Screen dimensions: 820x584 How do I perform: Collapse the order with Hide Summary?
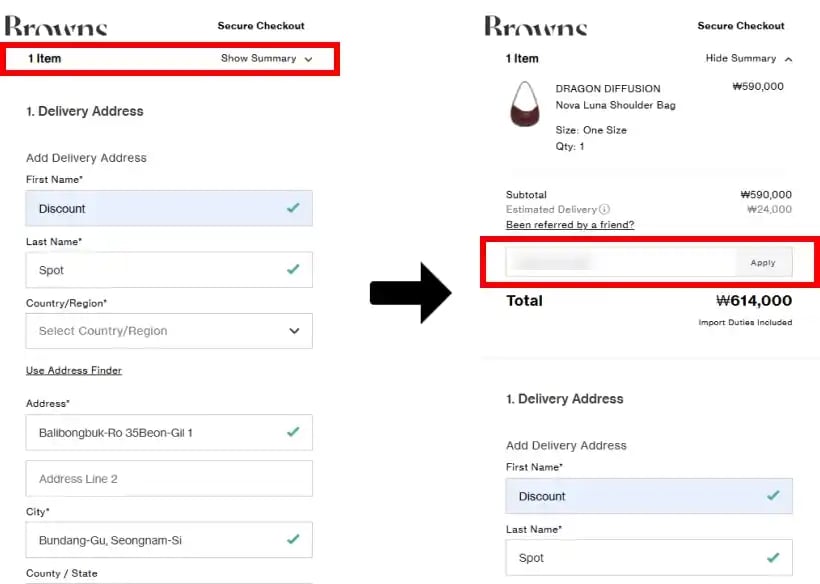748,59
